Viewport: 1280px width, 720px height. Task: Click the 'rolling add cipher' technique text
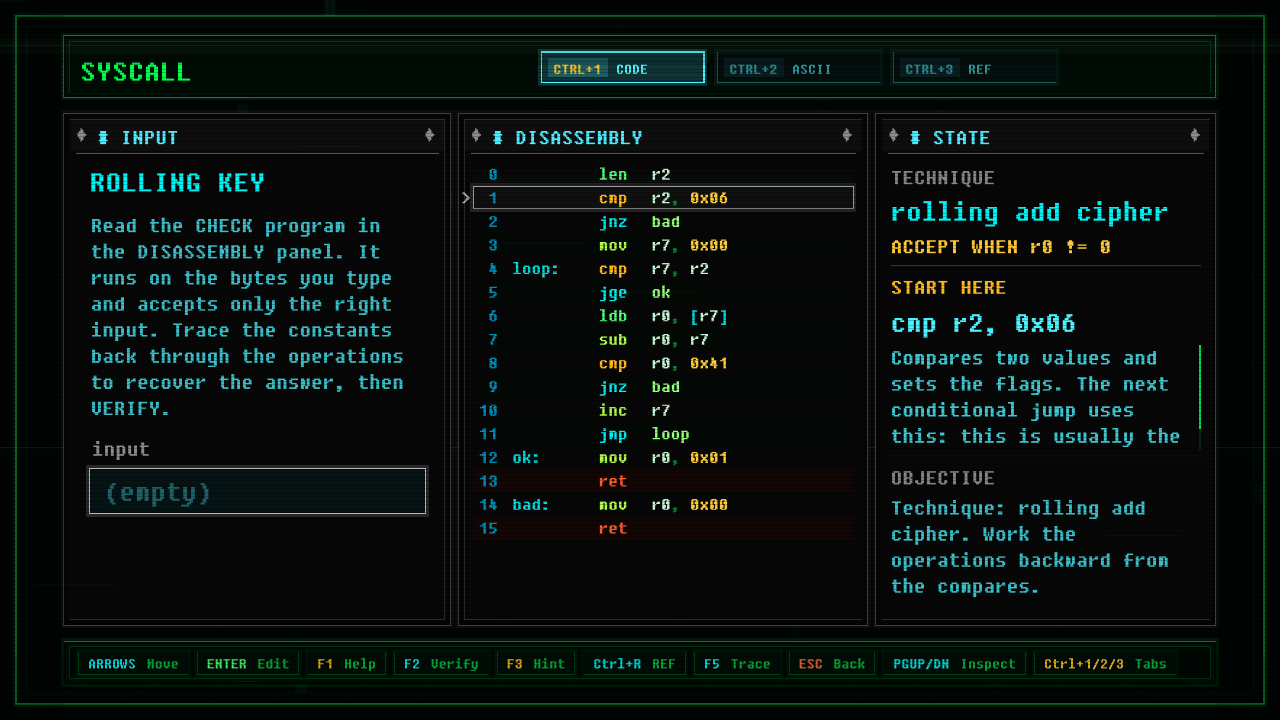[1029, 212]
